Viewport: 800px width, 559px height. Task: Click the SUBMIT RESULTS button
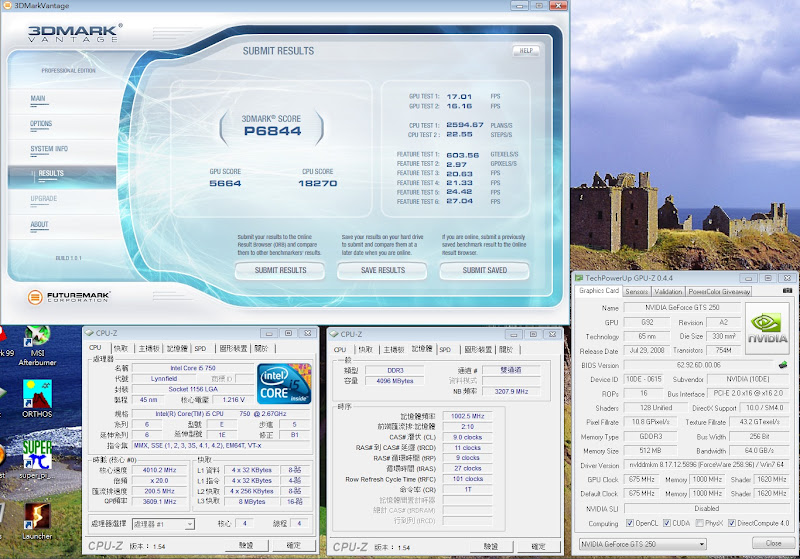(x=281, y=270)
